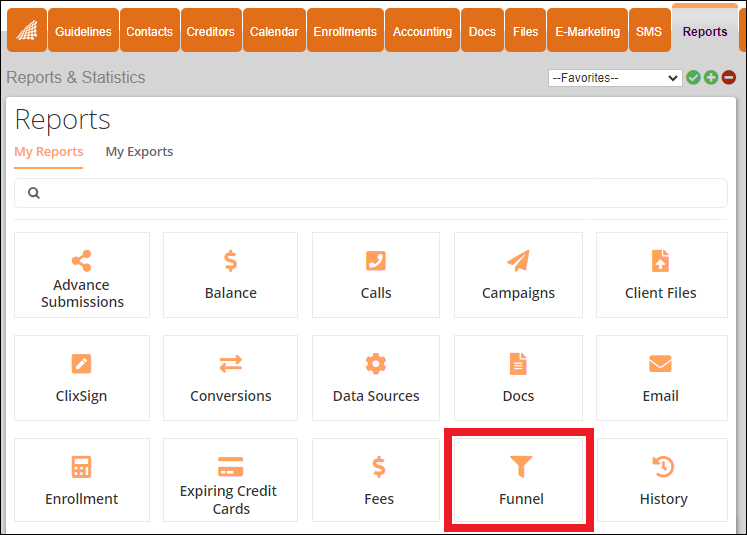Go to the Contacts tab
Viewport: 747px width, 535px height.
click(x=150, y=30)
